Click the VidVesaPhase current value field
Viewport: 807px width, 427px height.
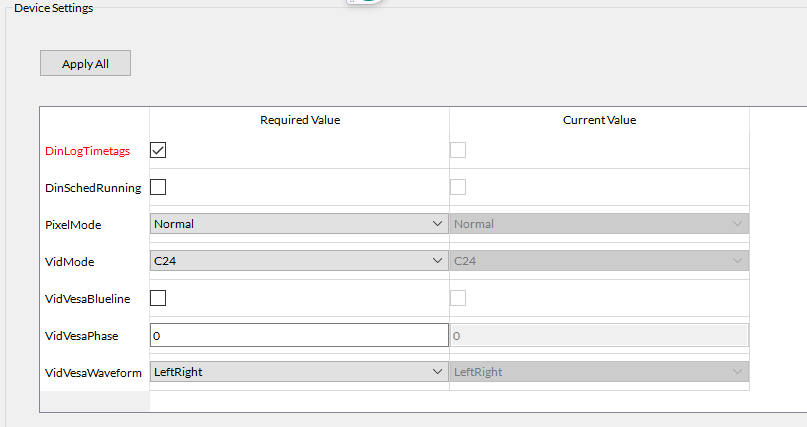click(x=598, y=335)
